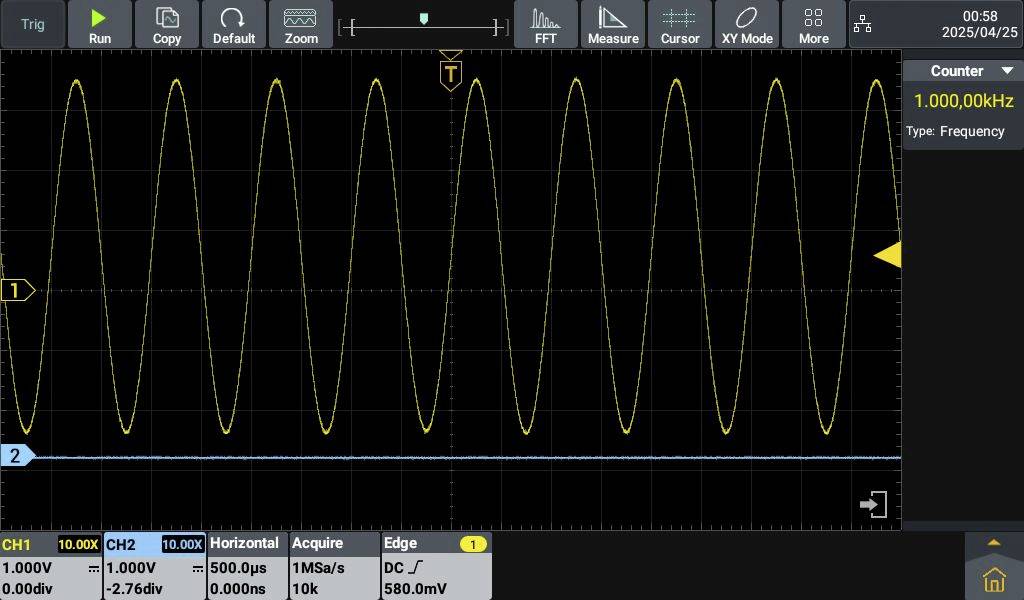Image resolution: width=1024 pixels, height=600 pixels.
Task: Click the home icon in bottom corner
Action: 993,578
